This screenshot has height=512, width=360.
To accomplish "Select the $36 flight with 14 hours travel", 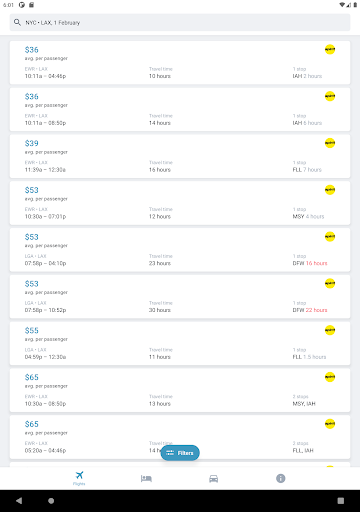I will tap(180, 109).
